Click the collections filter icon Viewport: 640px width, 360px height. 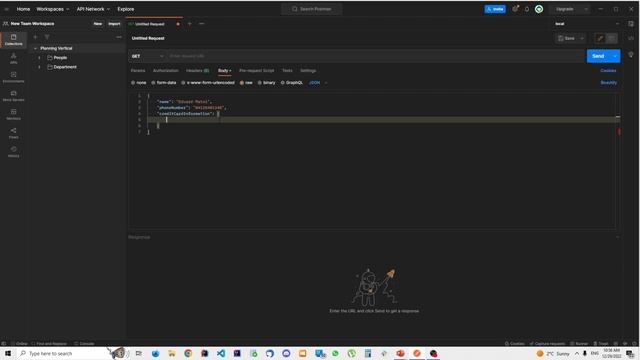point(47,37)
